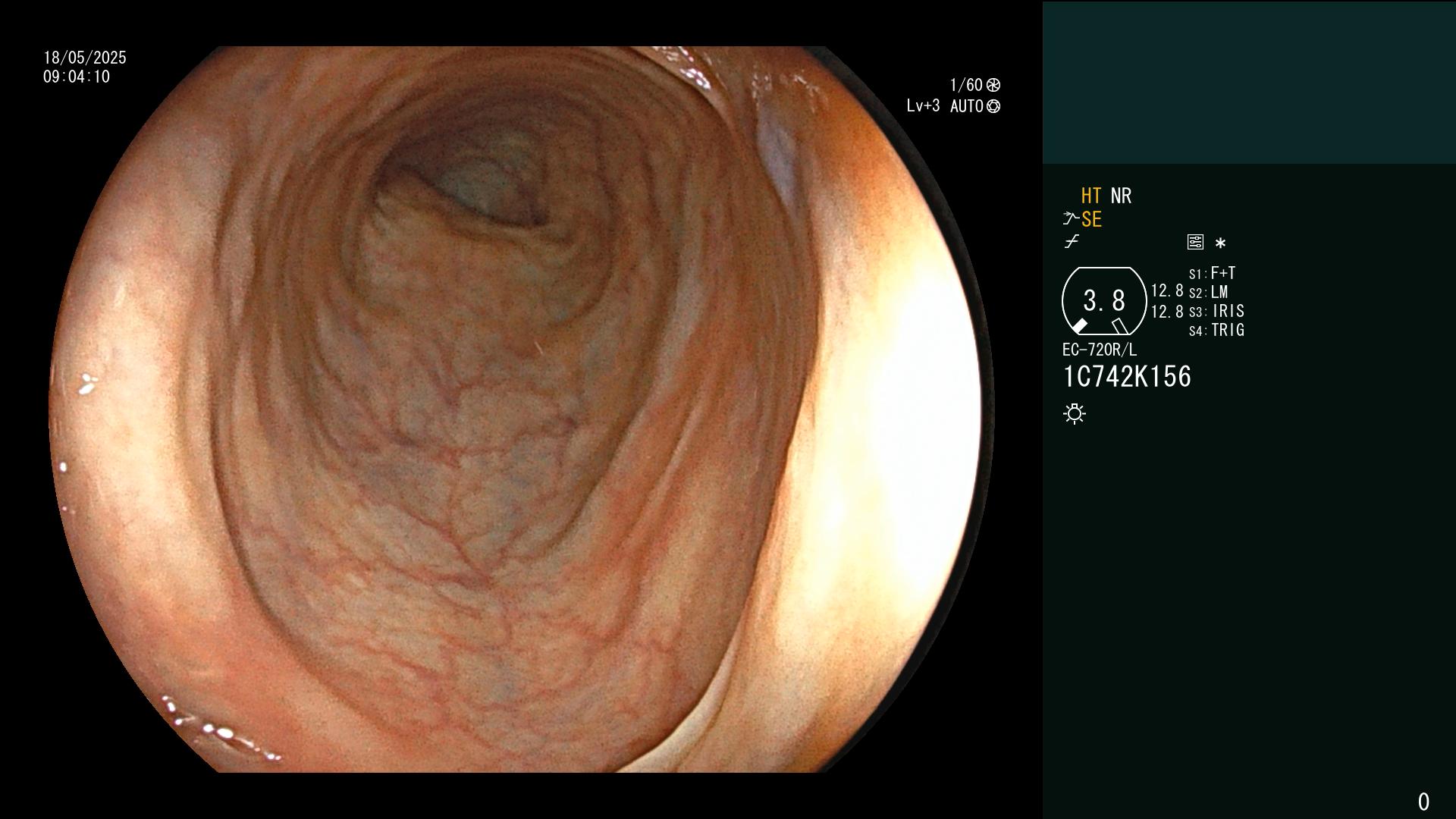Viewport: 1456px width, 819px height.
Task: Click the blank teal panel above HT
Action: (x=1249, y=82)
